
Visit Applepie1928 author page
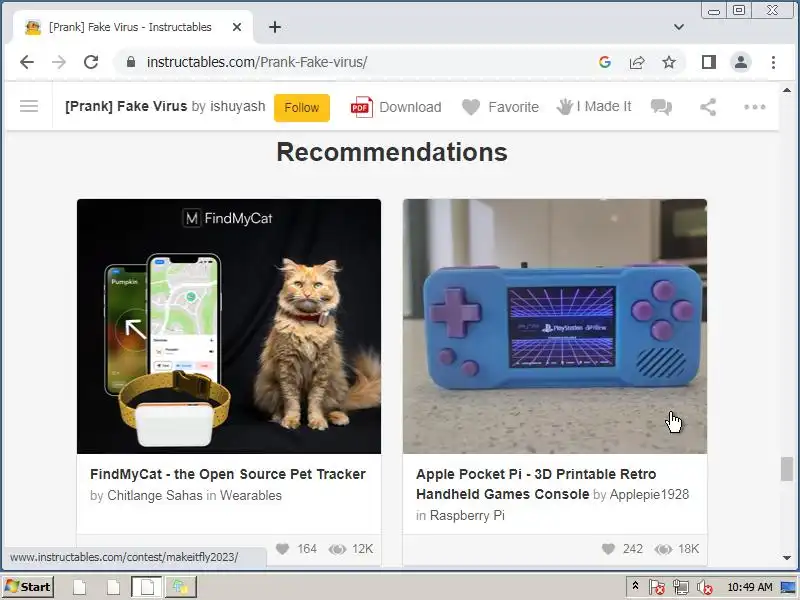click(x=649, y=494)
